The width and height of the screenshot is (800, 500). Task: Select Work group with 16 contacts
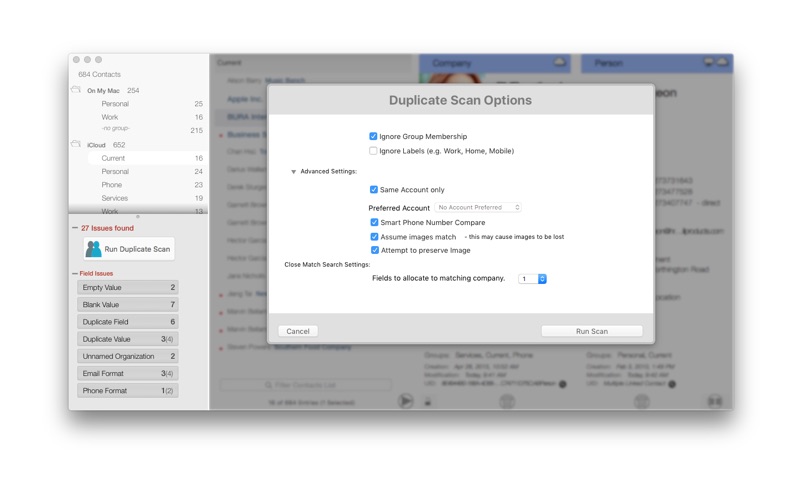click(148, 117)
